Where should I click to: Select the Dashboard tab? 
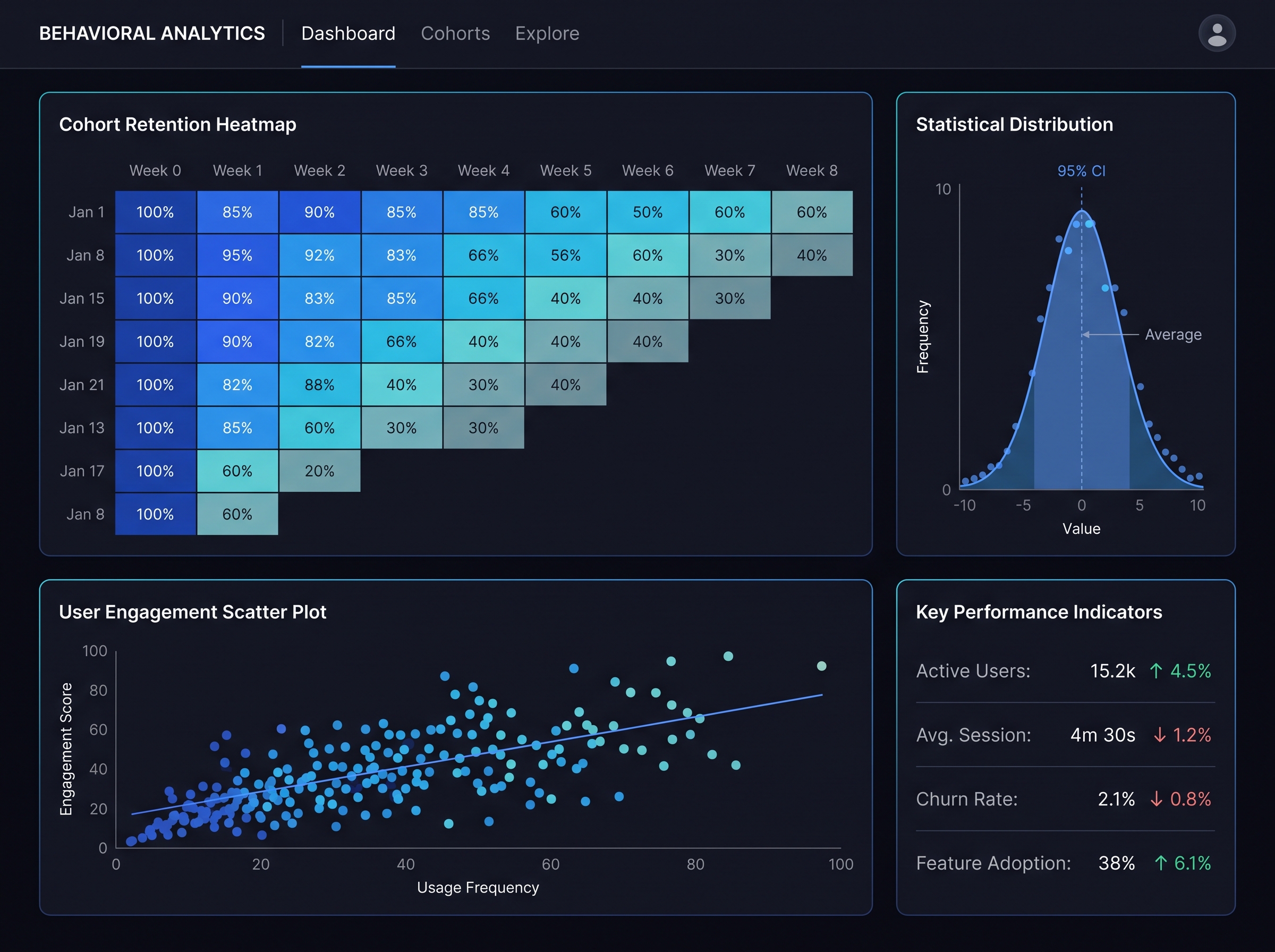(348, 33)
